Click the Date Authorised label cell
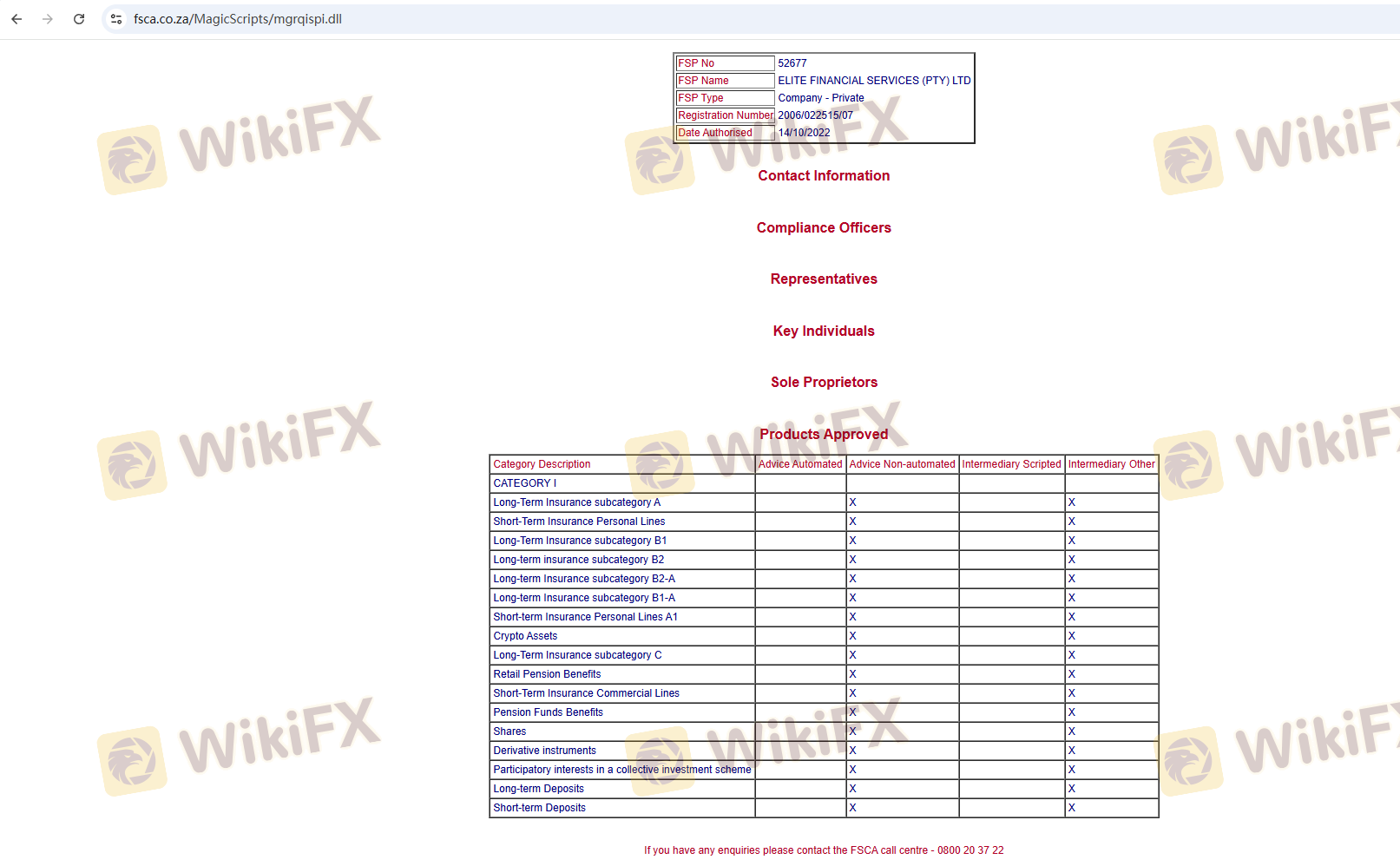 (x=715, y=133)
